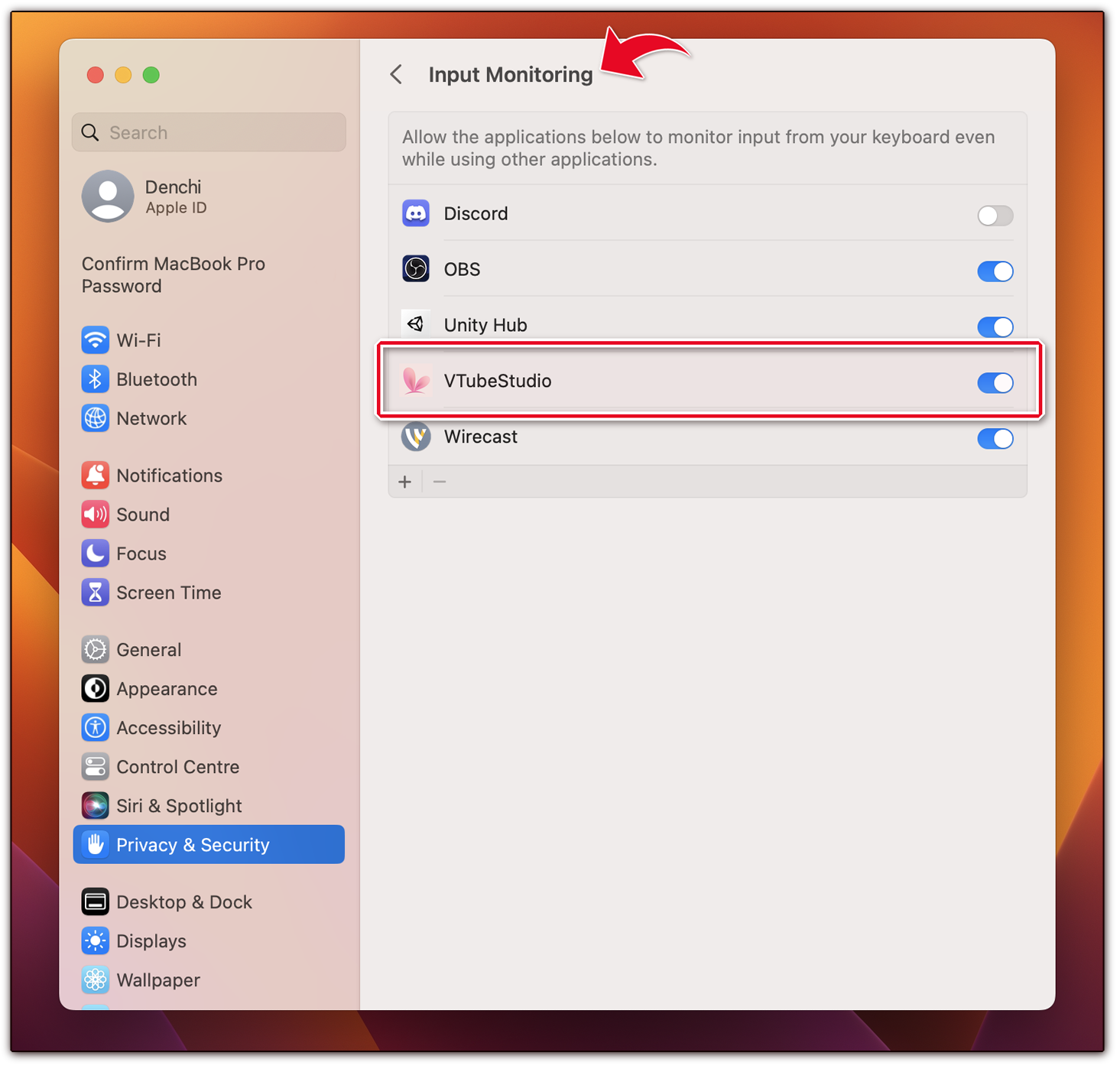
Task: Click the Displays sun icon
Action: pos(96,941)
